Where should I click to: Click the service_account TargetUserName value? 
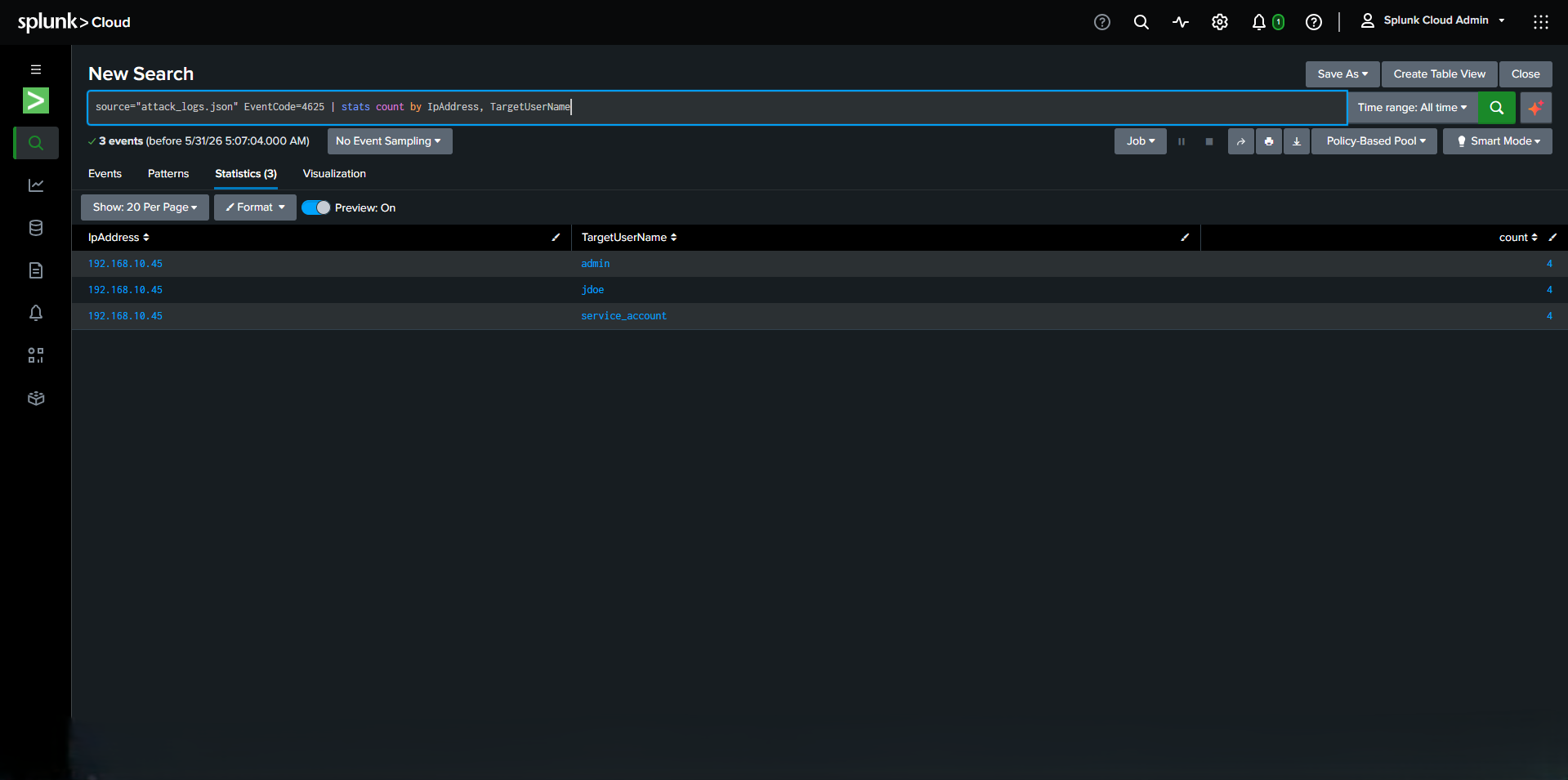pyautogui.click(x=623, y=316)
